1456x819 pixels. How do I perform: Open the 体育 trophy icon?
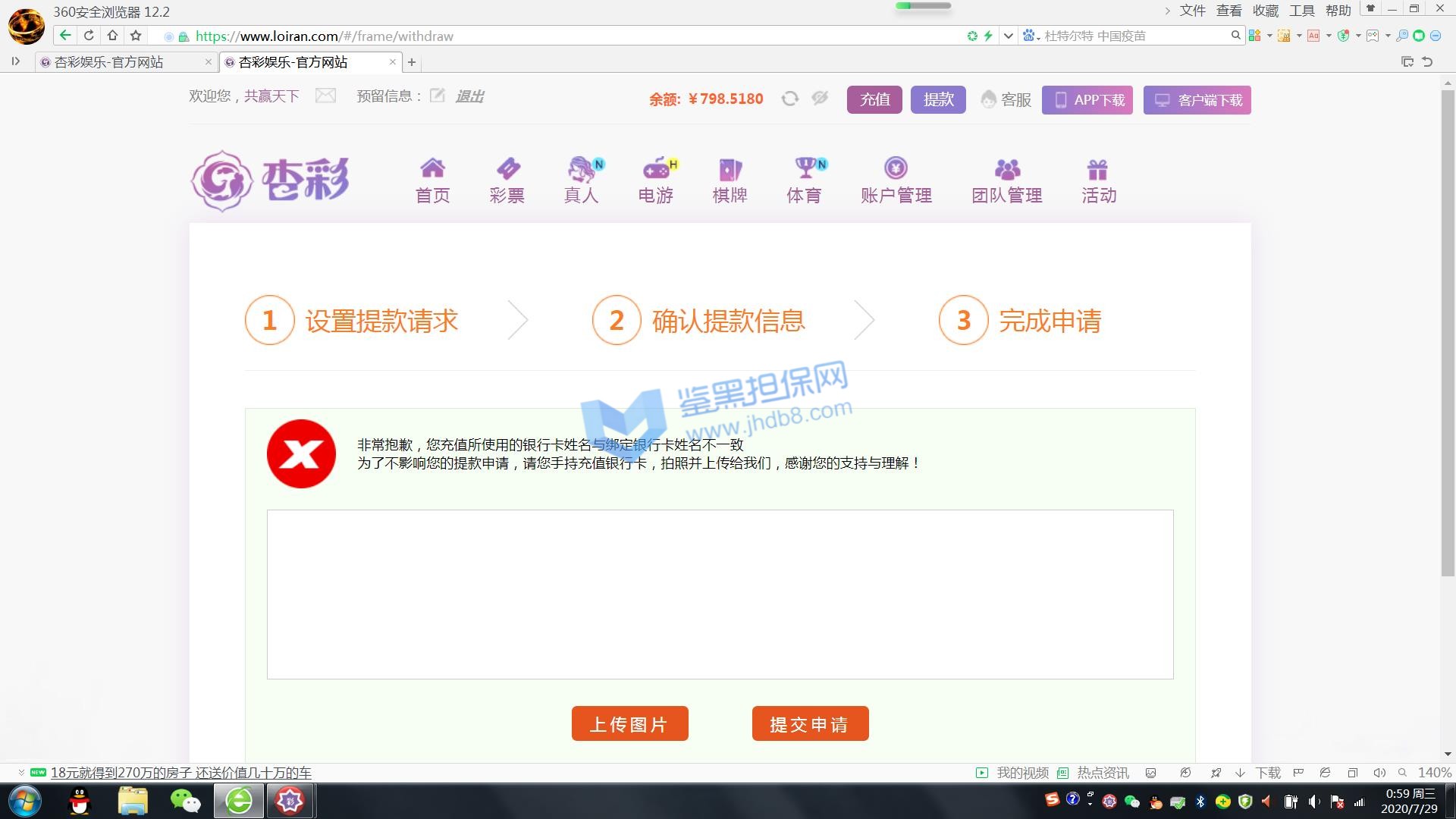805,168
